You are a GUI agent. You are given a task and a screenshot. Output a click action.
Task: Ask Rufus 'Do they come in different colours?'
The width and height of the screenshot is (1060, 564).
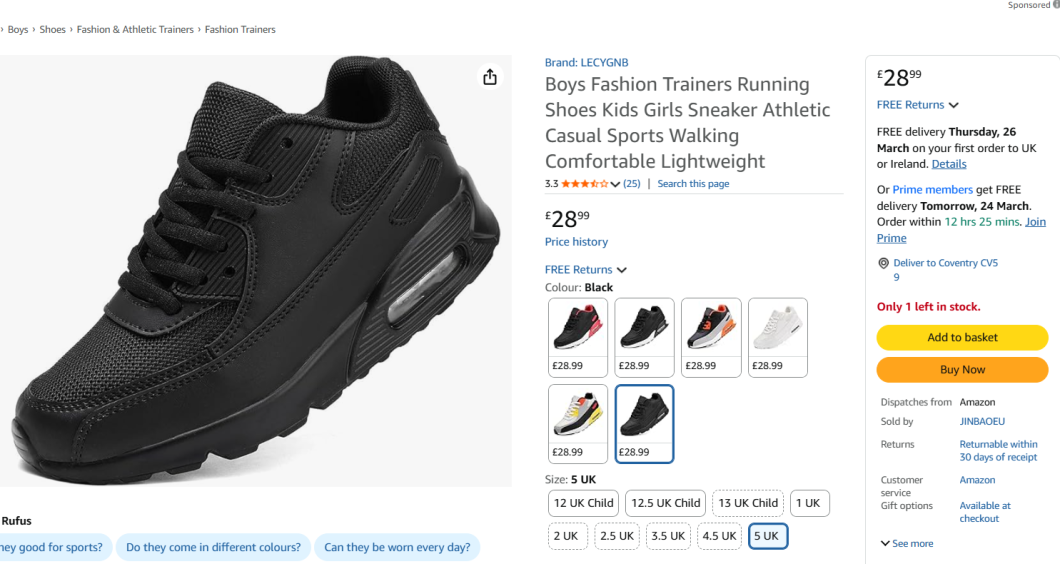(x=213, y=547)
